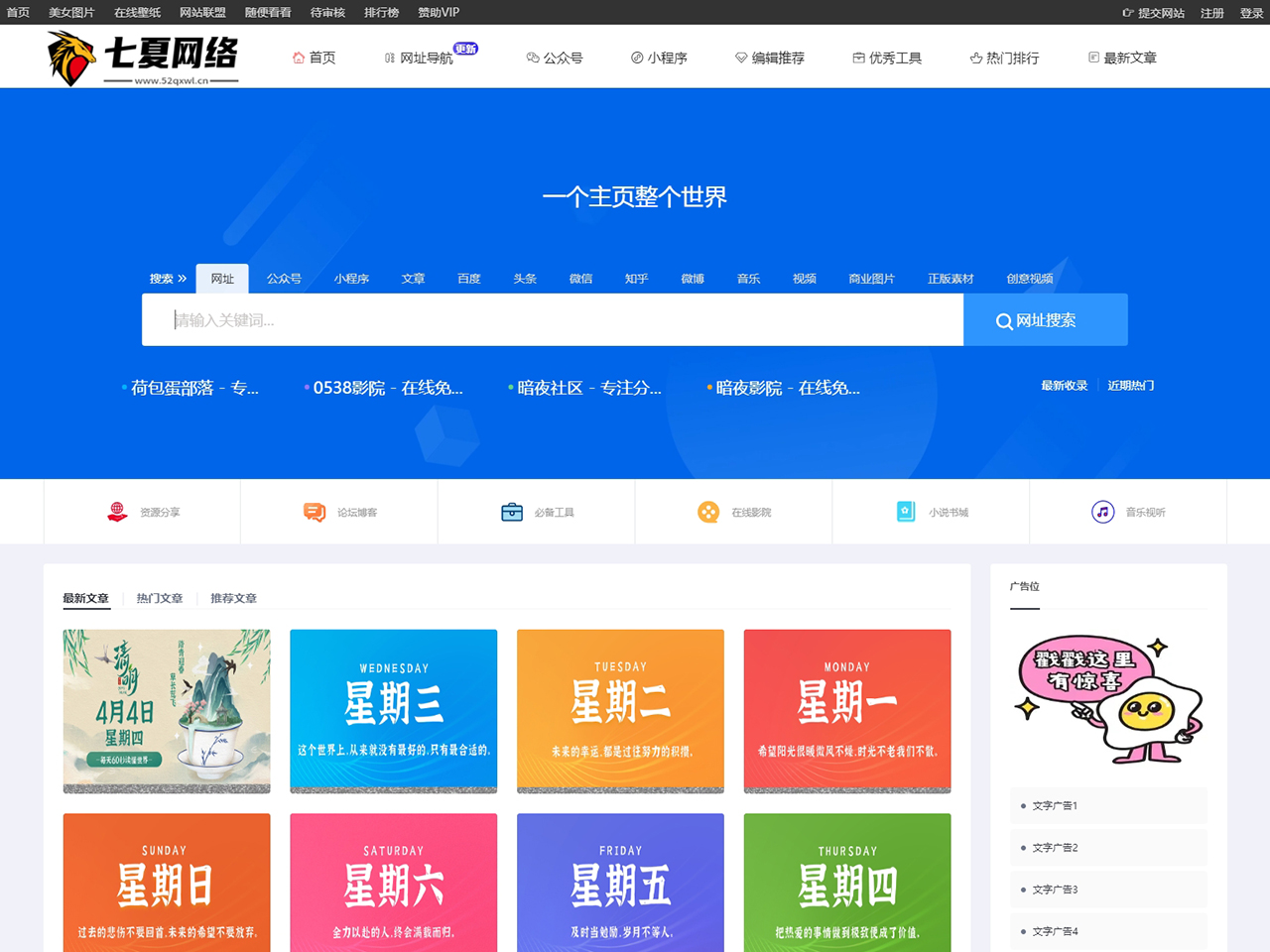Click the 首页 home icon in navbar
The height and width of the screenshot is (952, 1270).
tap(299, 58)
